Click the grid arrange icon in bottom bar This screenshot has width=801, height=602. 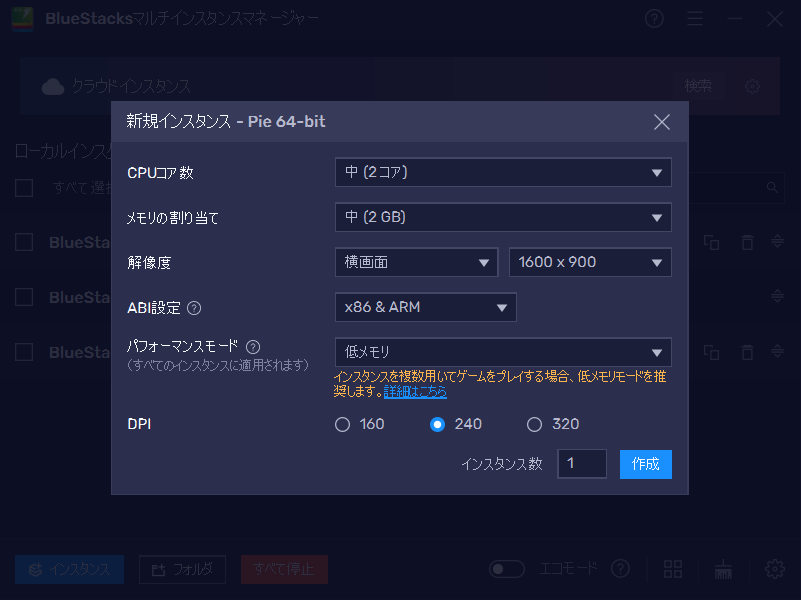[673, 569]
